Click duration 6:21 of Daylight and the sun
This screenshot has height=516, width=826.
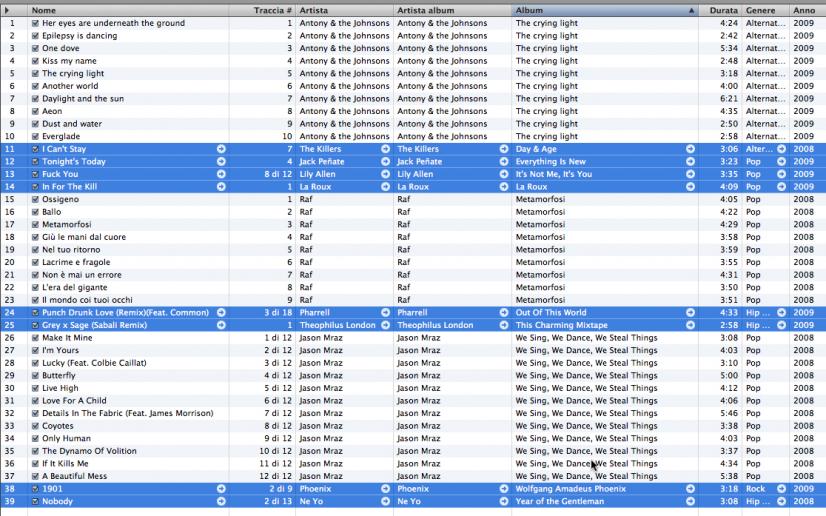(x=729, y=99)
